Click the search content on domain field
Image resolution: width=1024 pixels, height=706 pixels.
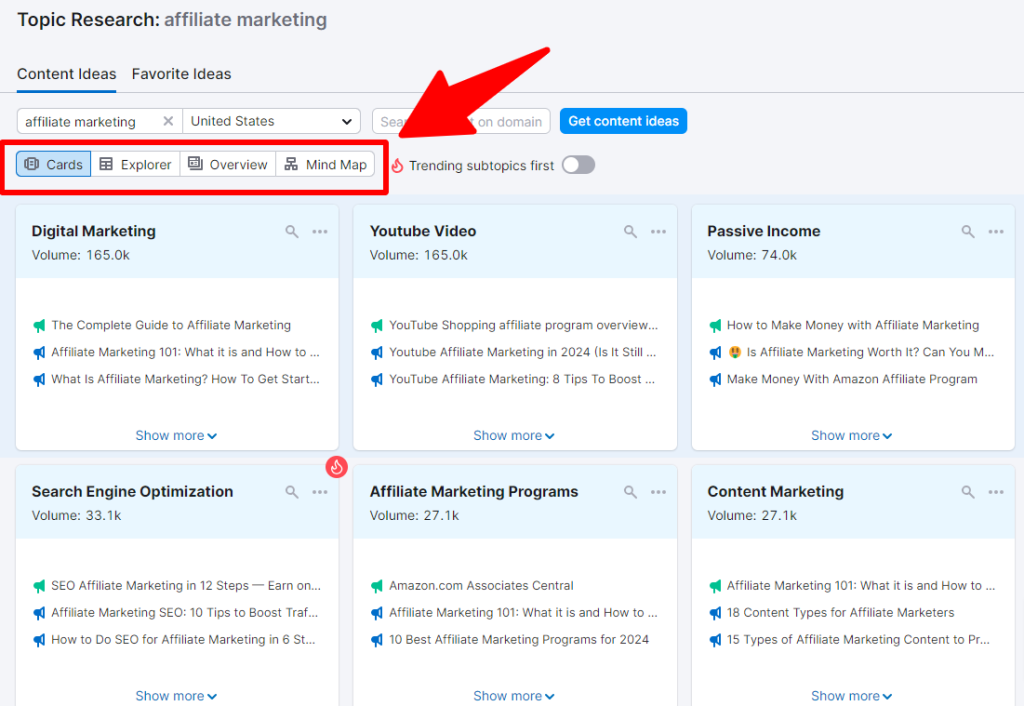(x=461, y=121)
